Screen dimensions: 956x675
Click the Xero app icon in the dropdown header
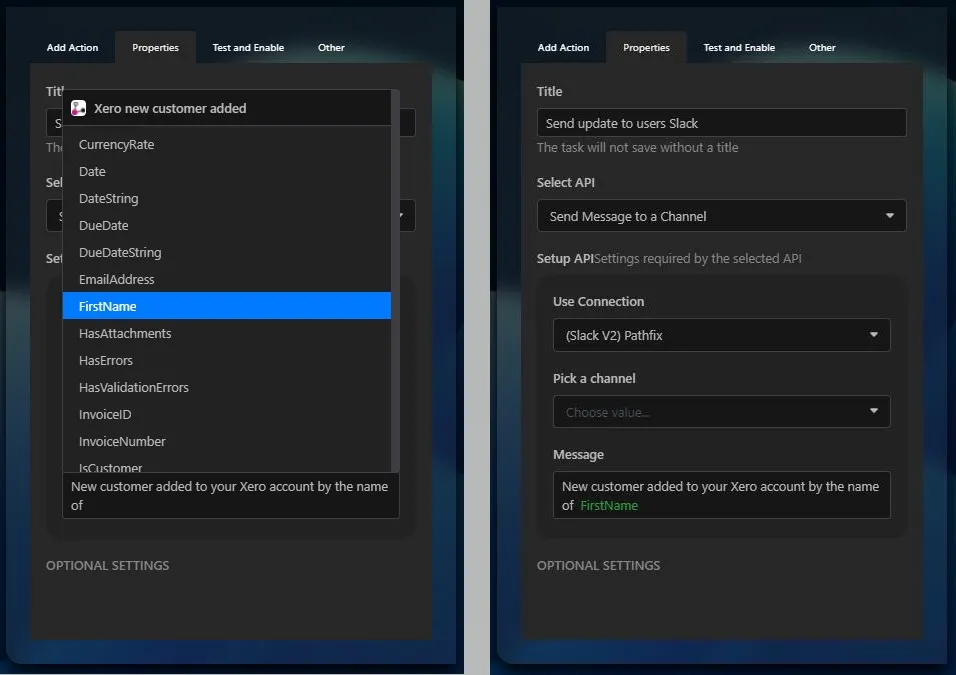79,109
